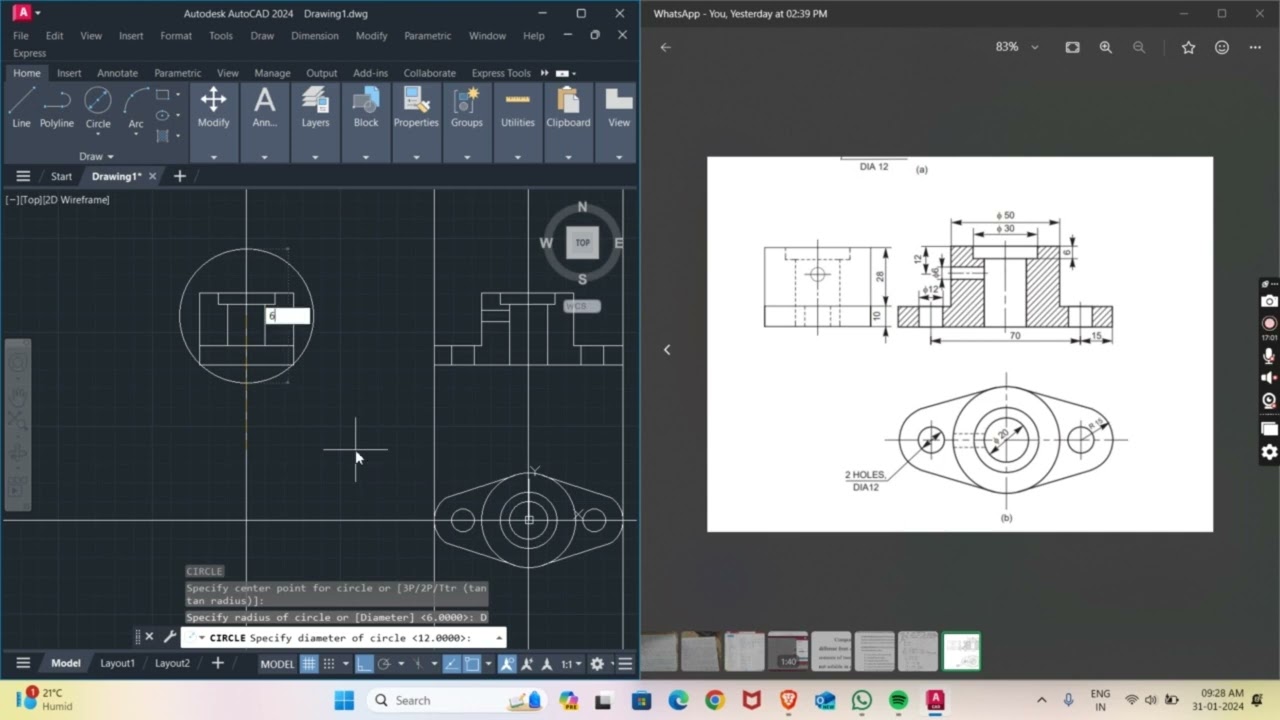1280x720 pixels.
Task: Open the file tab hamburger menu
Action: click(x=23, y=176)
